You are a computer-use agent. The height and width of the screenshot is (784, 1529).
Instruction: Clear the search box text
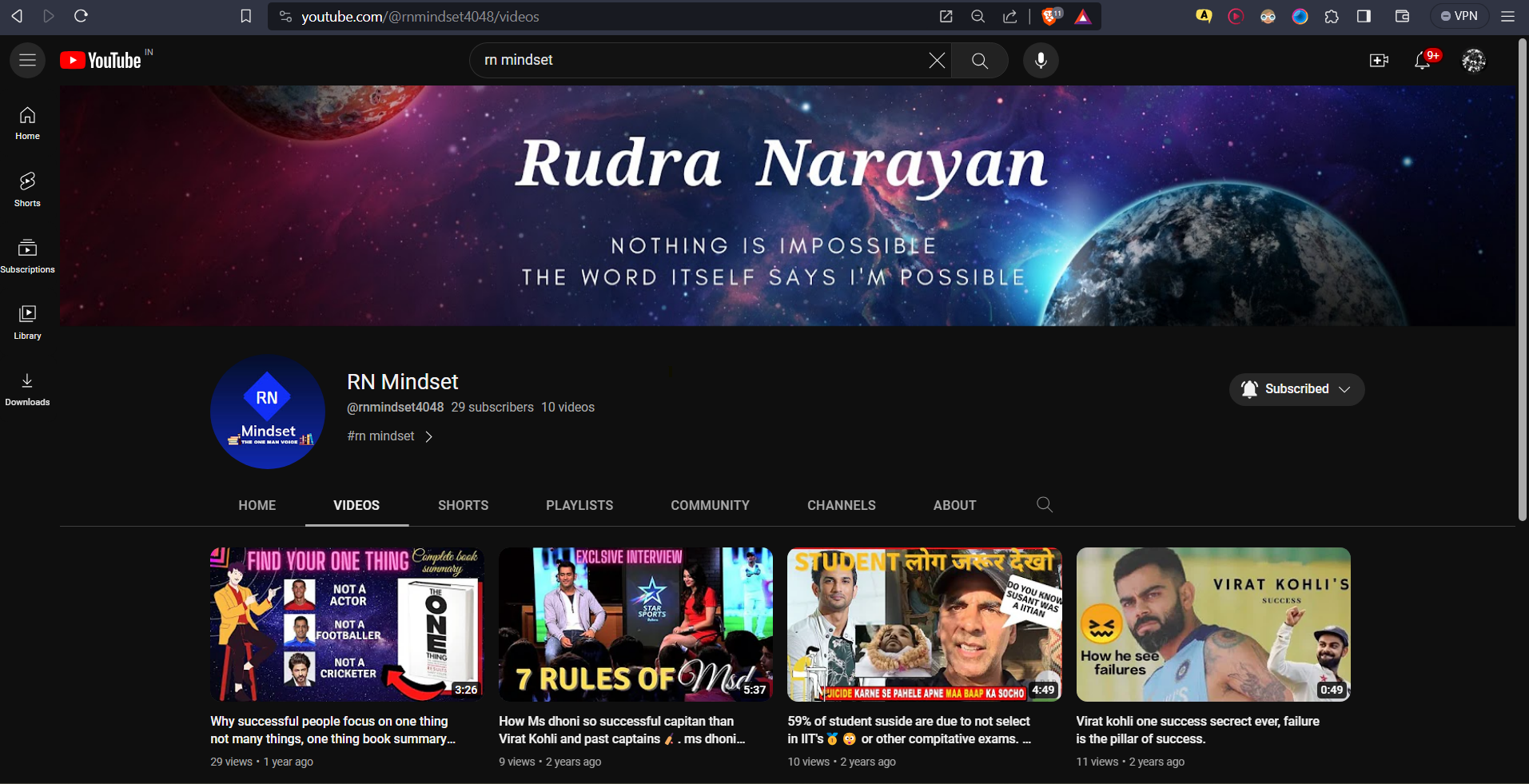coord(937,60)
